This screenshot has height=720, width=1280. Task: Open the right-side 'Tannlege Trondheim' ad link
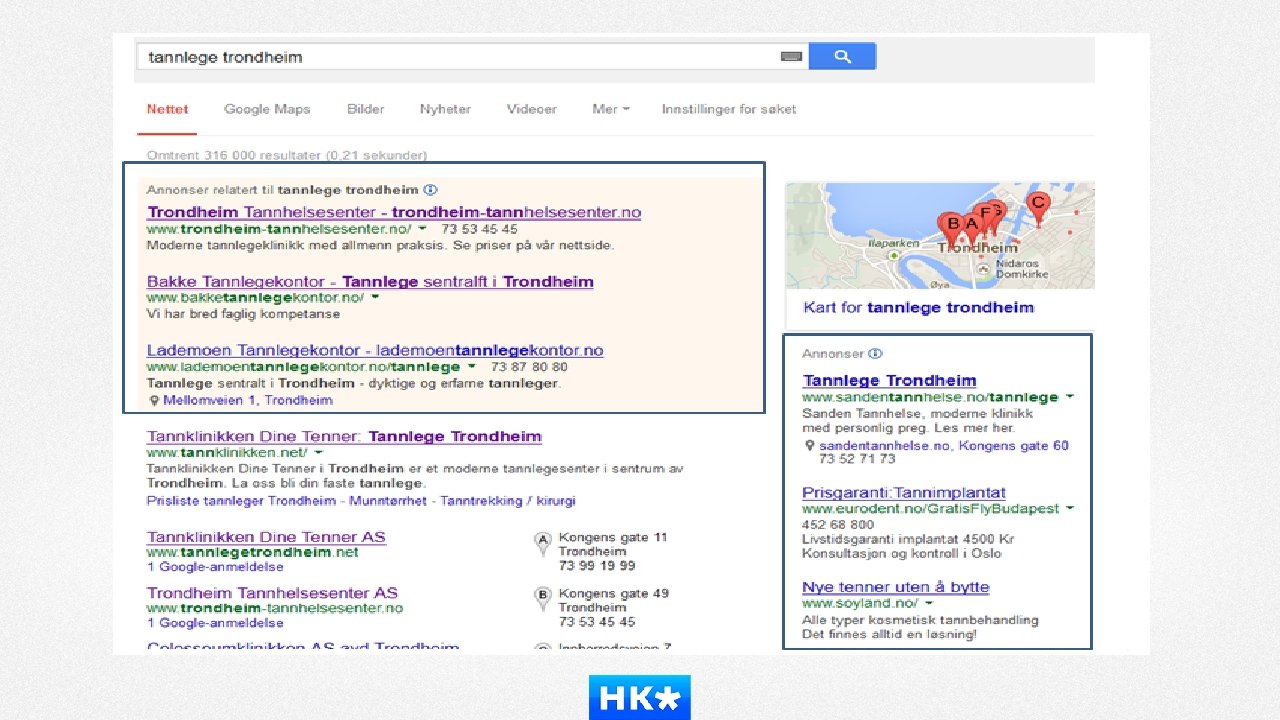(x=889, y=380)
